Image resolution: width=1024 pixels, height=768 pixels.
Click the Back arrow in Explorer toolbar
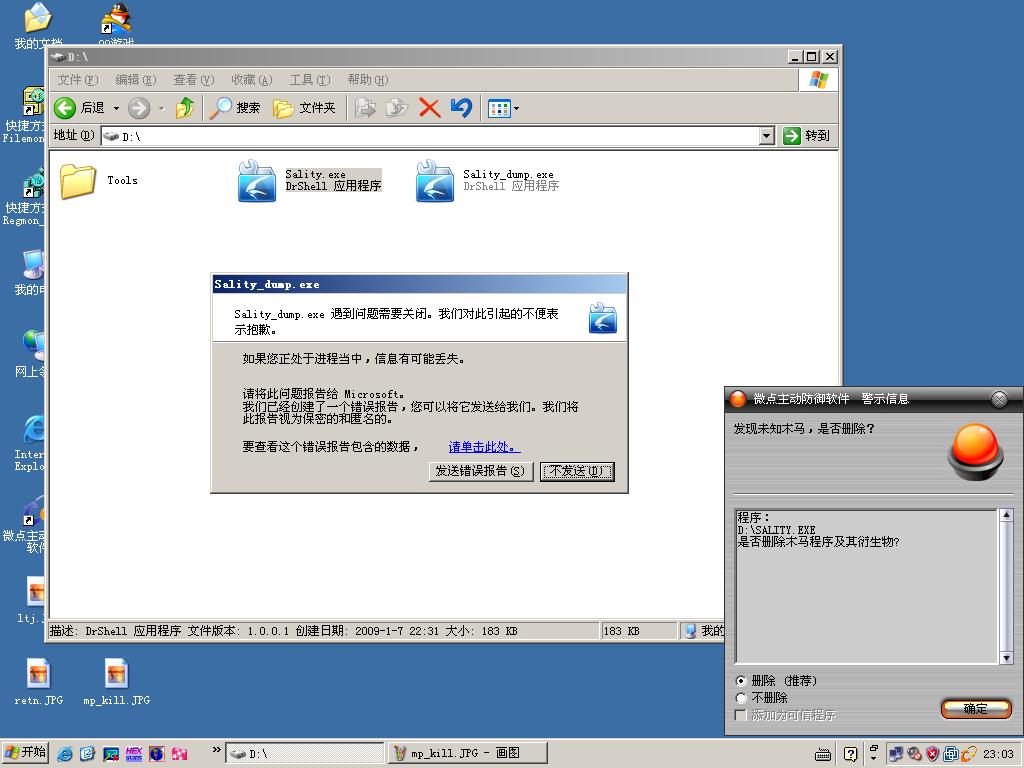(x=66, y=108)
